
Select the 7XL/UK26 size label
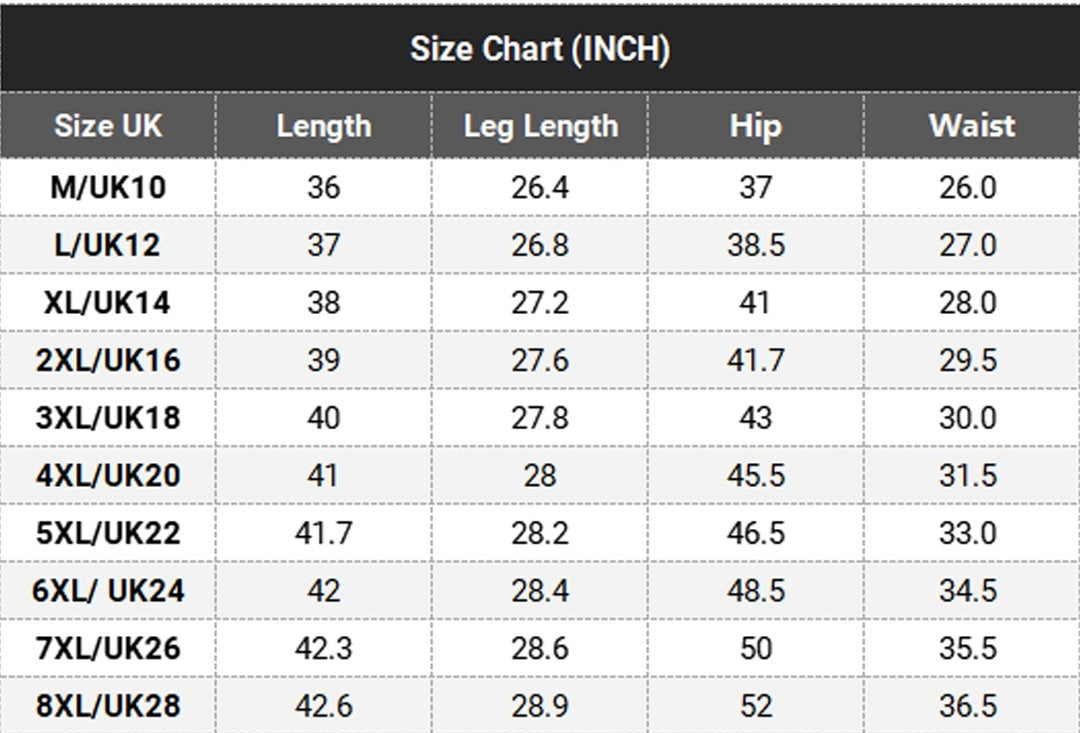tap(108, 648)
